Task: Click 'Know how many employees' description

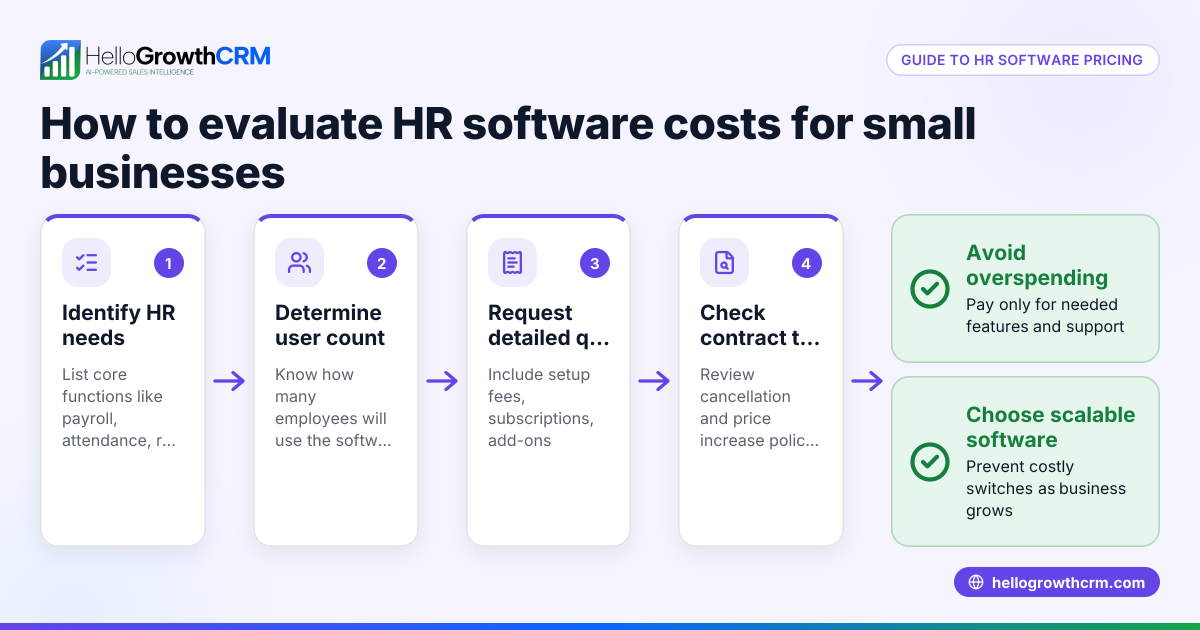Action: tap(331, 407)
